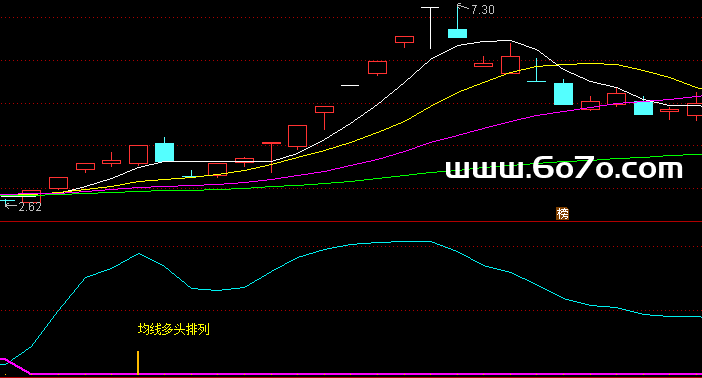Screen dimensions: 702x378
Task: Select the 均线多头排列 signal text
Action: click(x=174, y=329)
